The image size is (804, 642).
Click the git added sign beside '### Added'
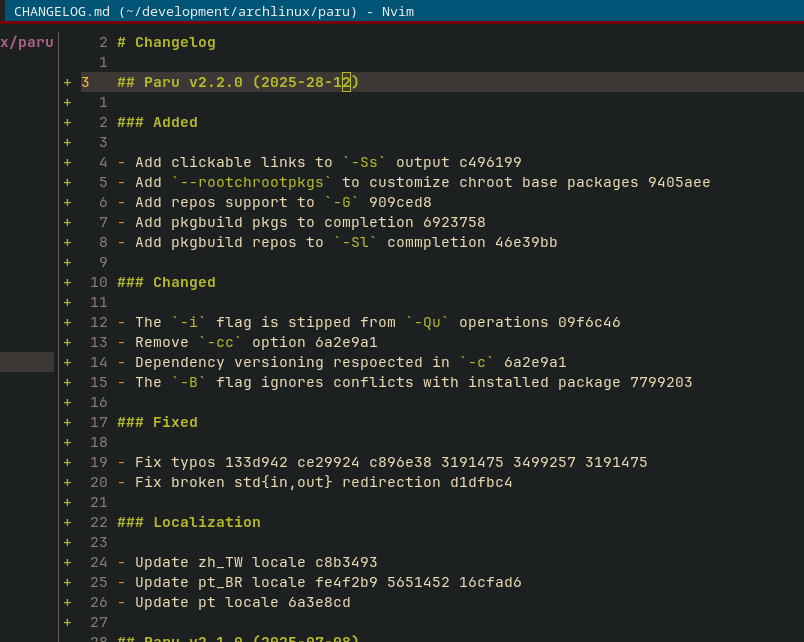point(68,122)
